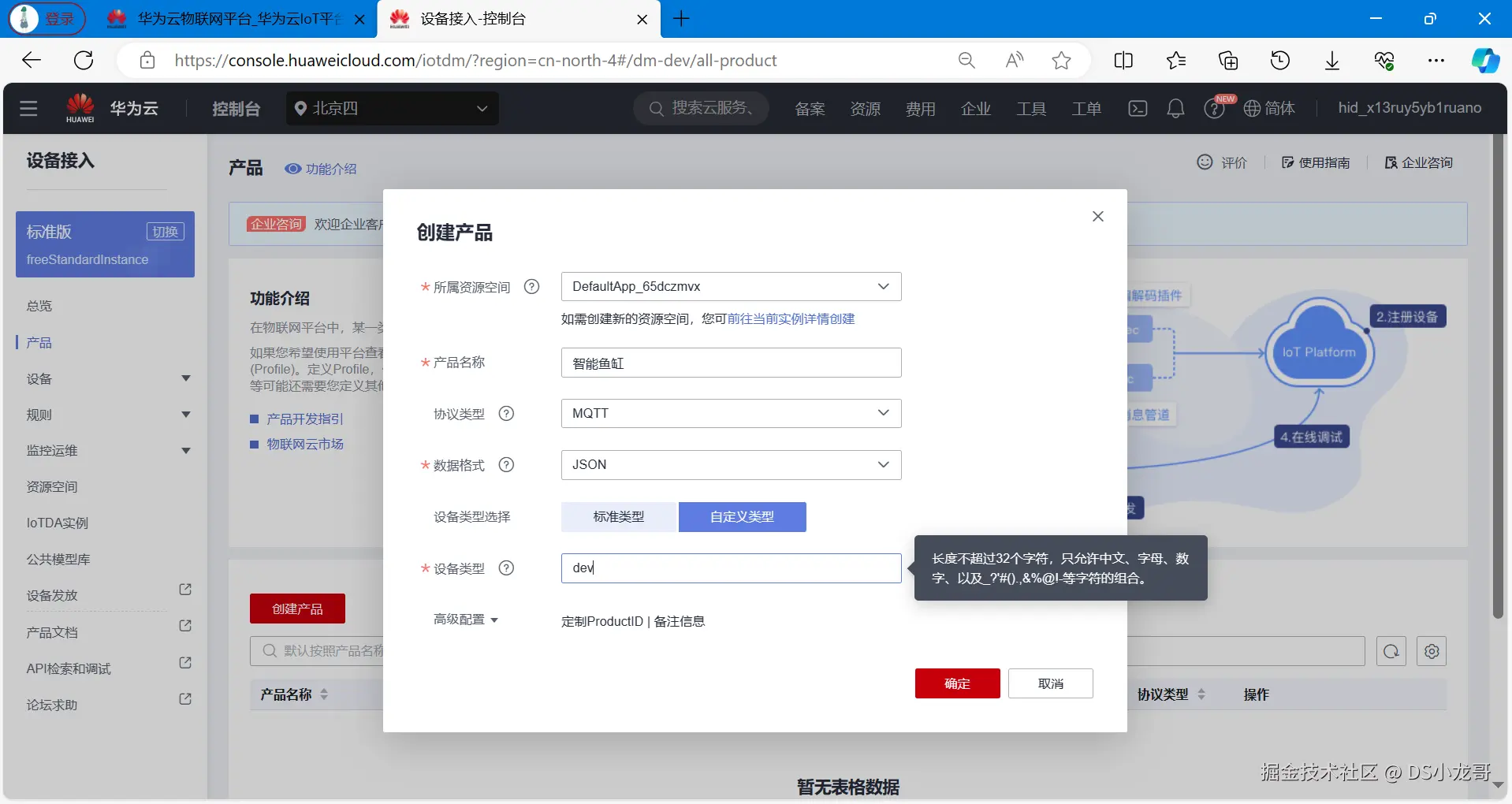Open the Copilot sidebar icon
This screenshot has width=1512, height=804.
point(1485,60)
